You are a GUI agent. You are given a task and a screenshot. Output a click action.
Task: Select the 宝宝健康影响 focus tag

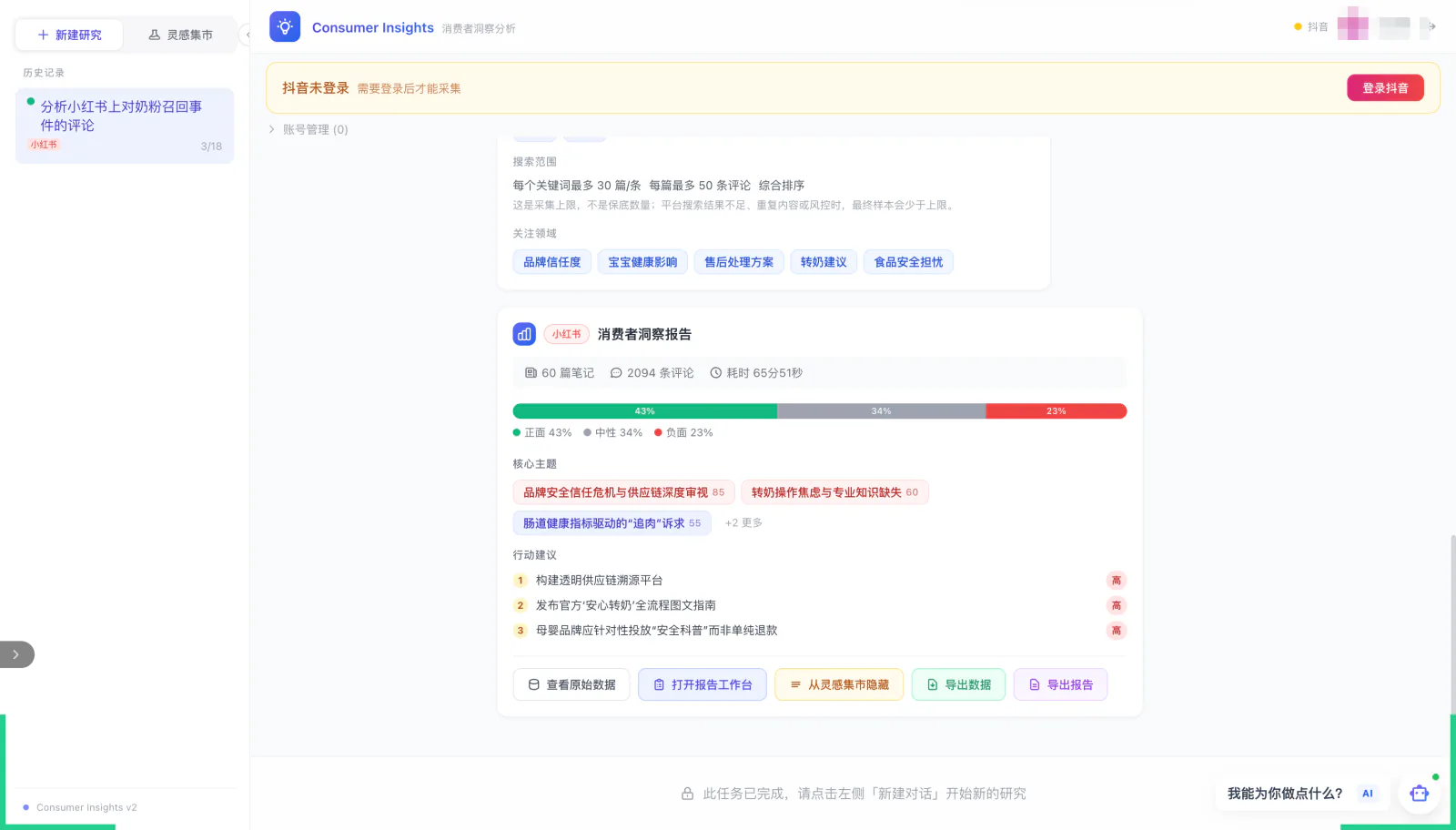pyautogui.click(x=642, y=262)
